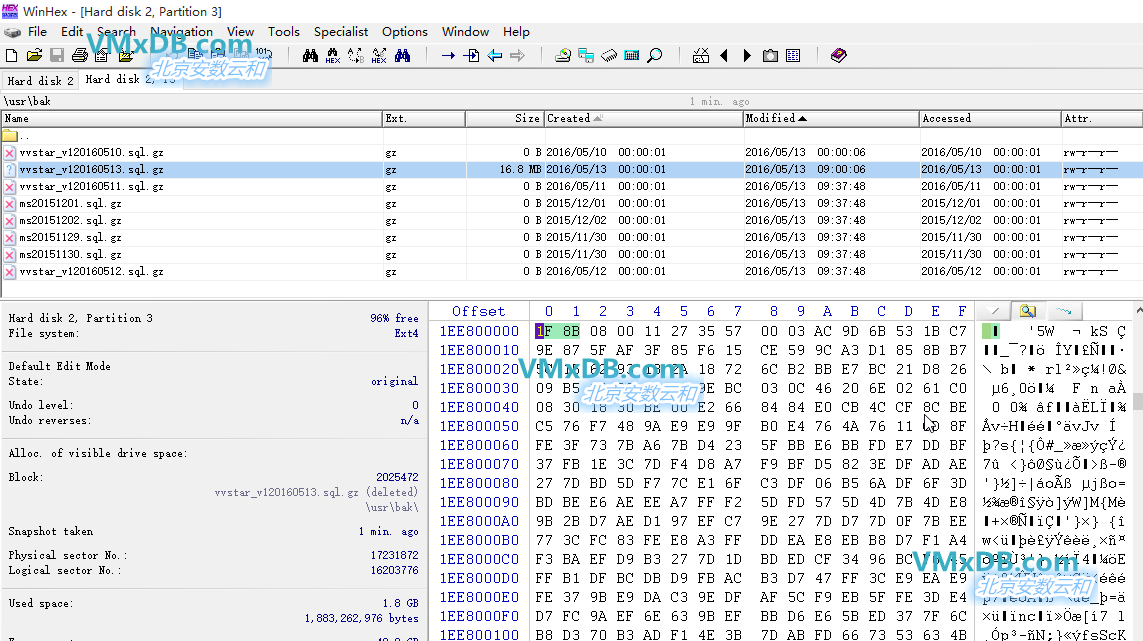
Task: Click the blue binoculars search icon
Action: [402, 55]
